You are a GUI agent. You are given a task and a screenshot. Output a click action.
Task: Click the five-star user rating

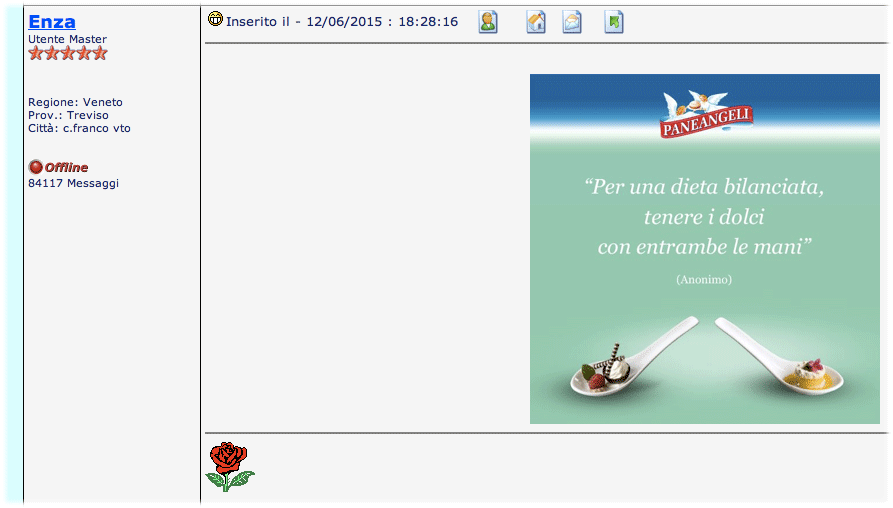[68, 54]
